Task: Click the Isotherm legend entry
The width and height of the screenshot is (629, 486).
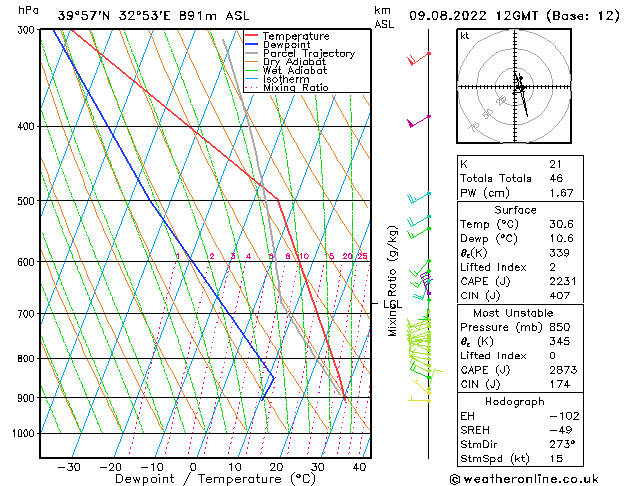Action: [277, 79]
